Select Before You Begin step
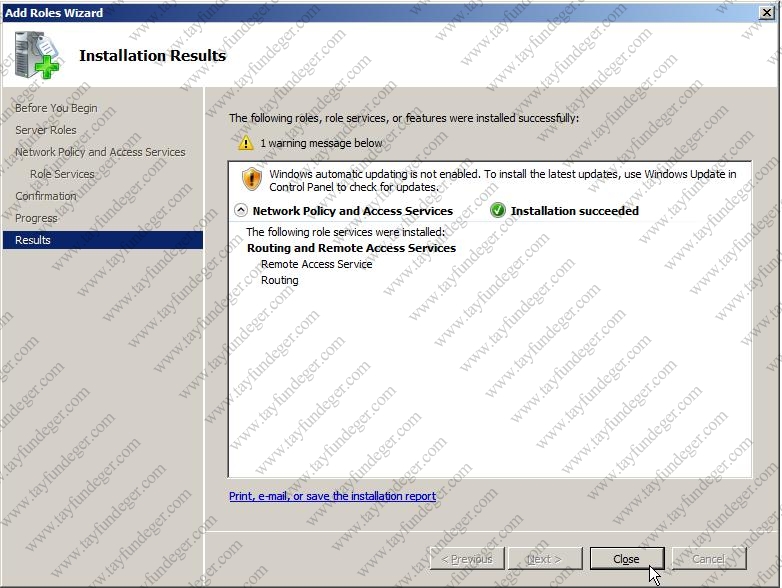Screen dimensions: 782x588 (56, 108)
